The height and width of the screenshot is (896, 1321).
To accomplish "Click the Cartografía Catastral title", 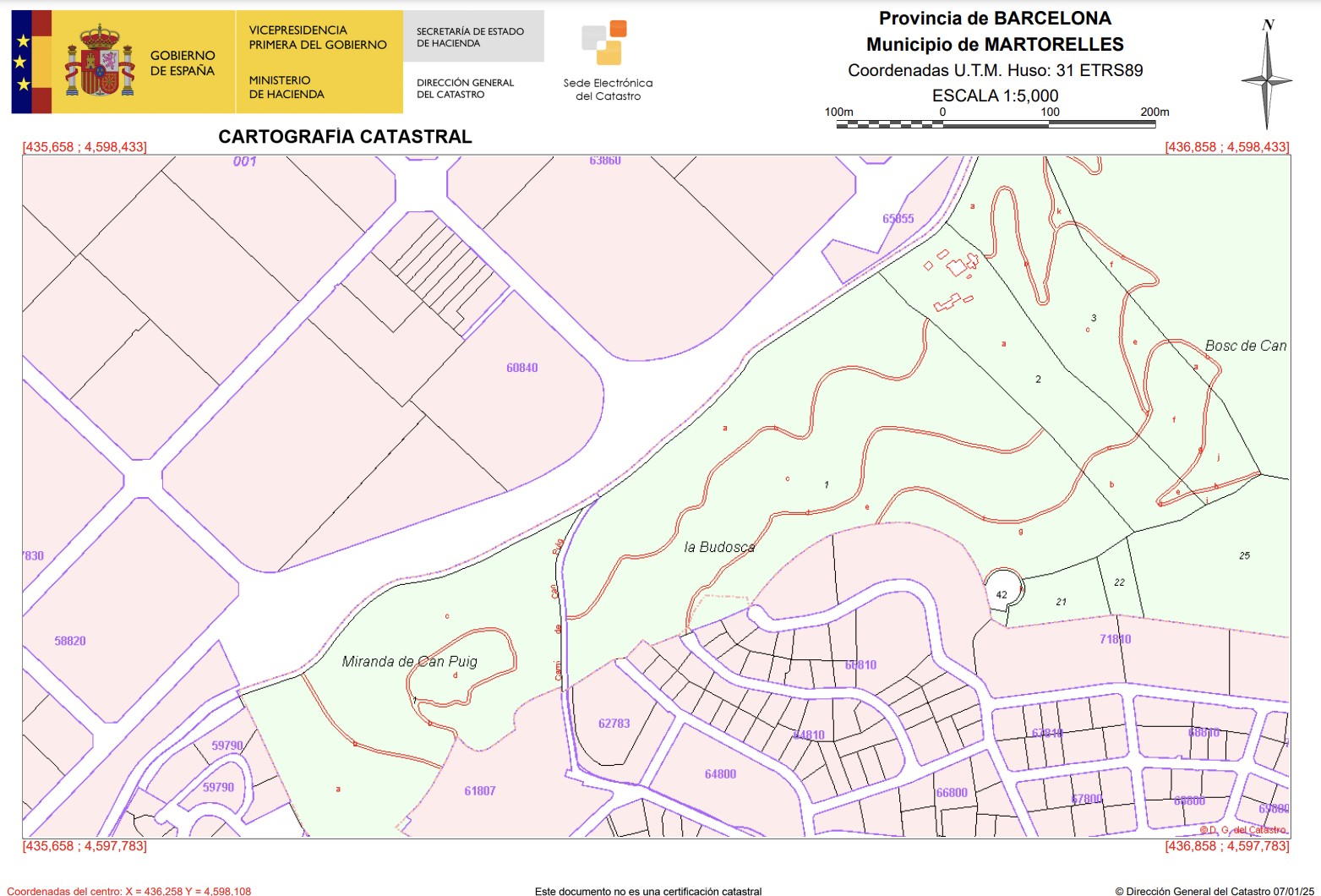I will [x=345, y=137].
